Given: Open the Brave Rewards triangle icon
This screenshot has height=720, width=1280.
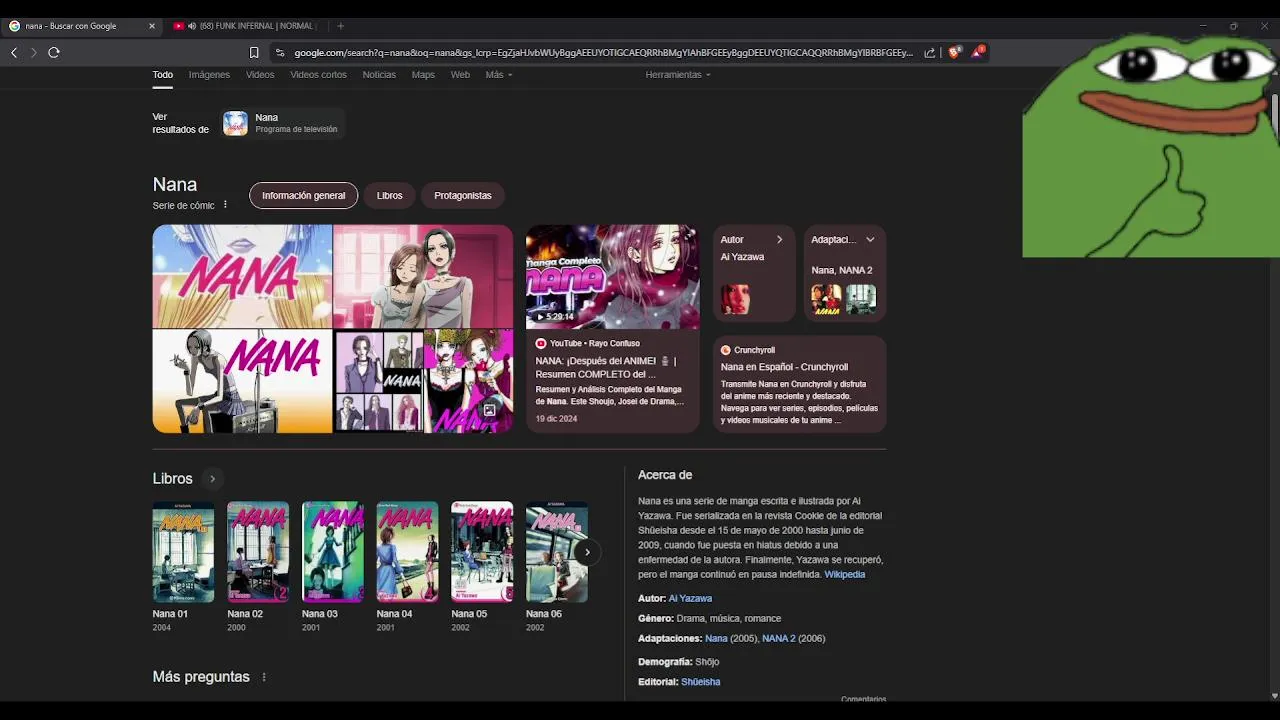Looking at the screenshot, I should click(979, 51).
